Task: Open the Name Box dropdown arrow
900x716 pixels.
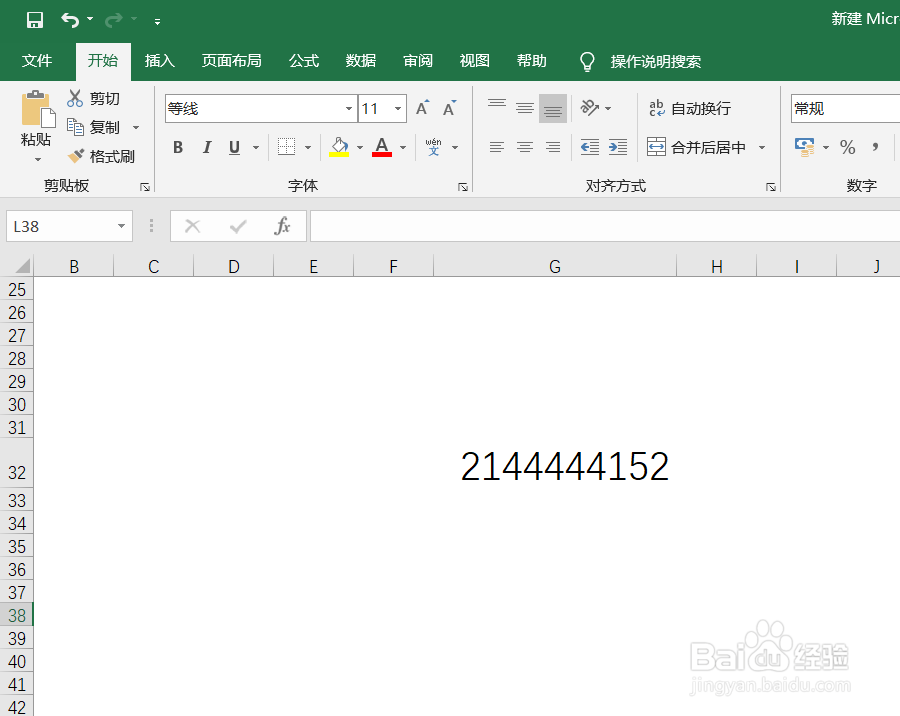Action: coord(121,226)
